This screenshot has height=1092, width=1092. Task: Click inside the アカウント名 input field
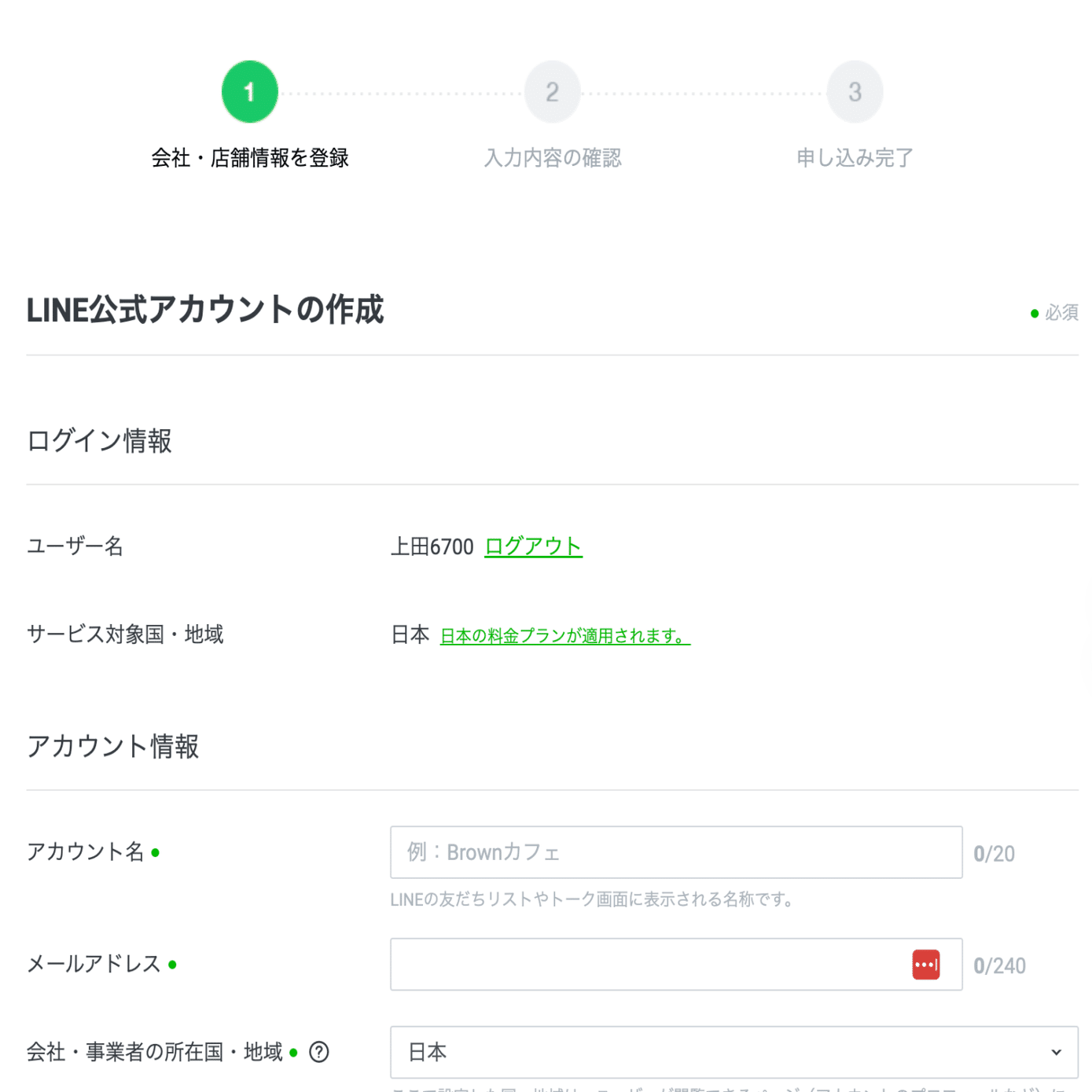point(676,851)
